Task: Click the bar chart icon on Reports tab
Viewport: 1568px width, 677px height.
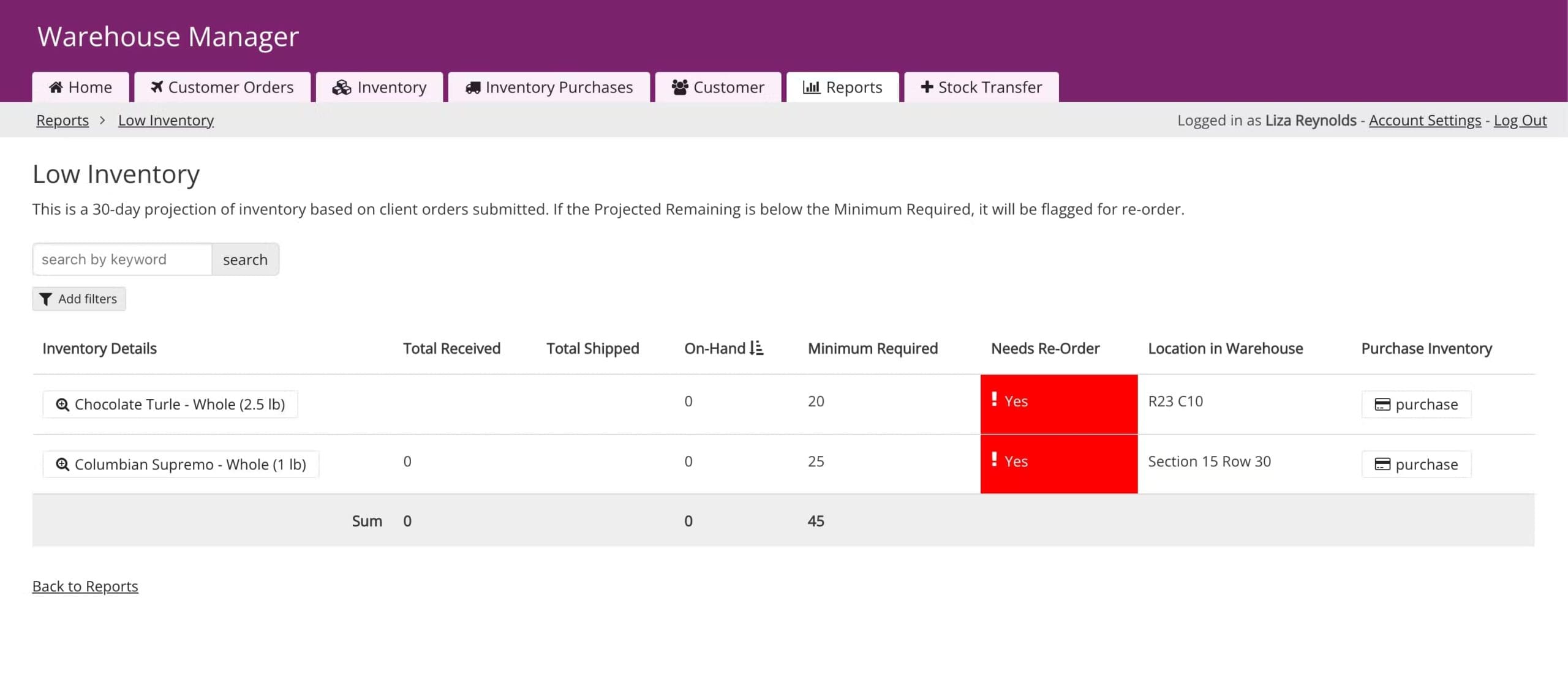Action: [811, 88]
